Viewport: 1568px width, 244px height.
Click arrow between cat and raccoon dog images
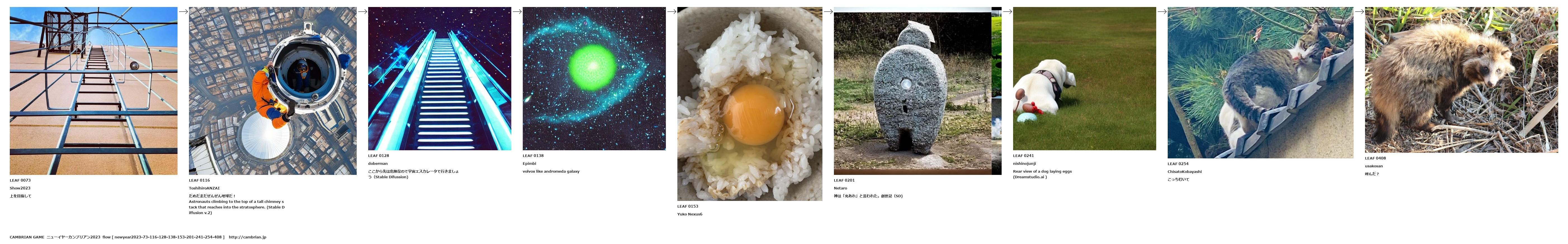coord(1359,11)
